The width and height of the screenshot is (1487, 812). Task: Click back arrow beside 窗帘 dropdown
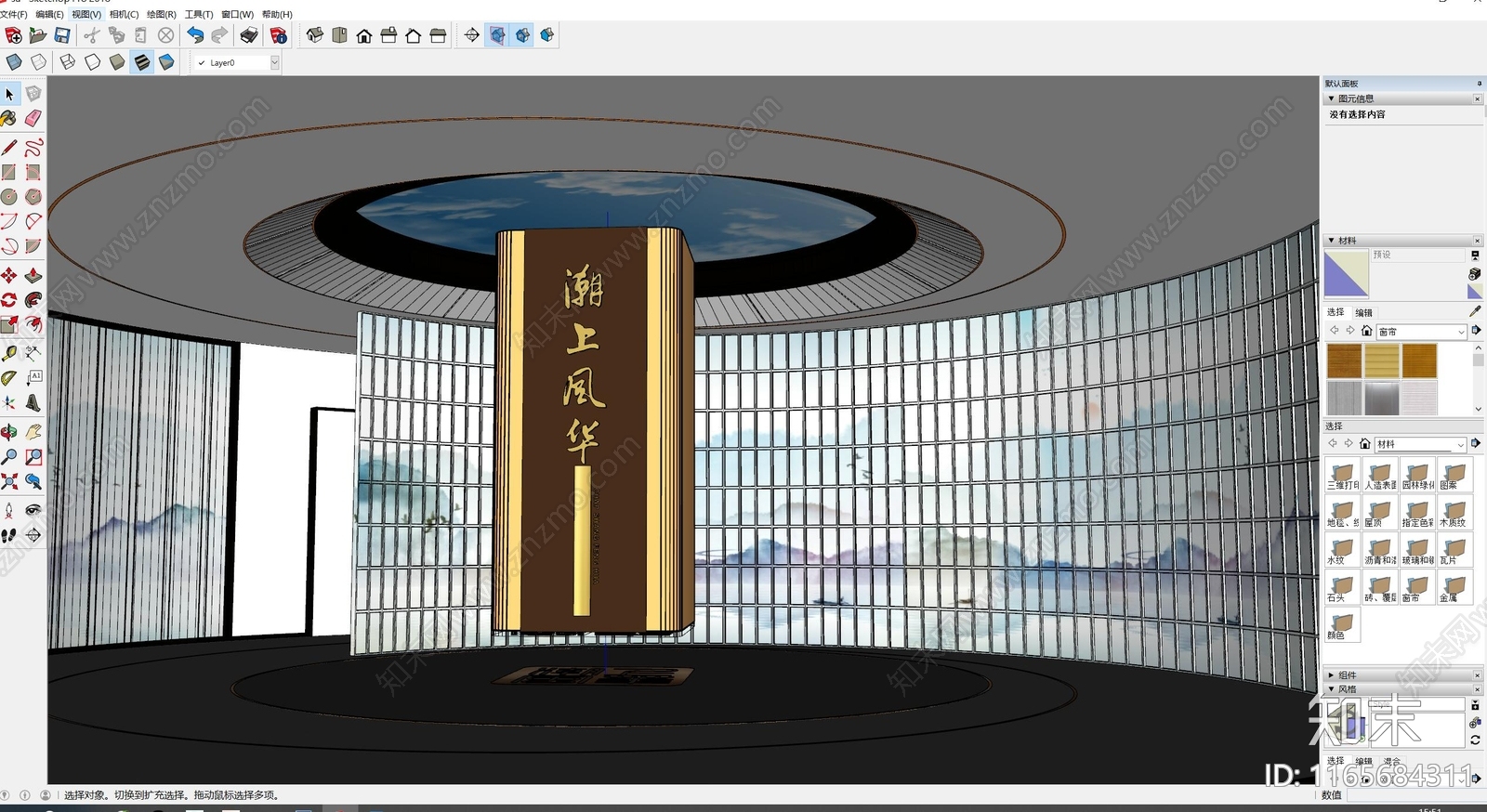1335,331
